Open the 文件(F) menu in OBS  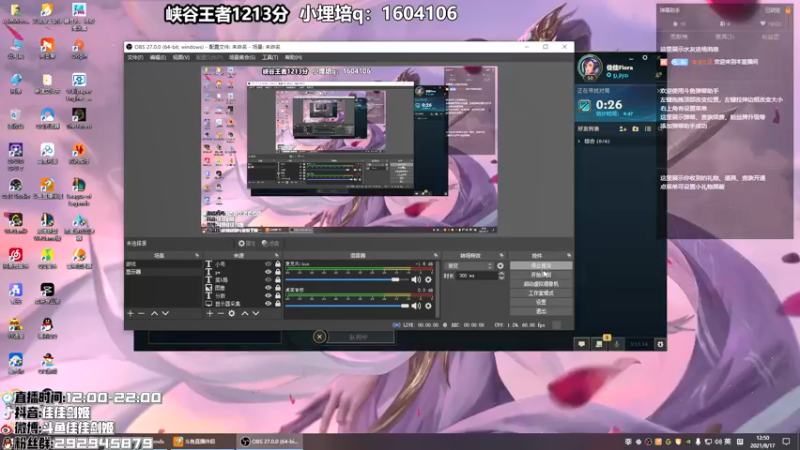135,58
